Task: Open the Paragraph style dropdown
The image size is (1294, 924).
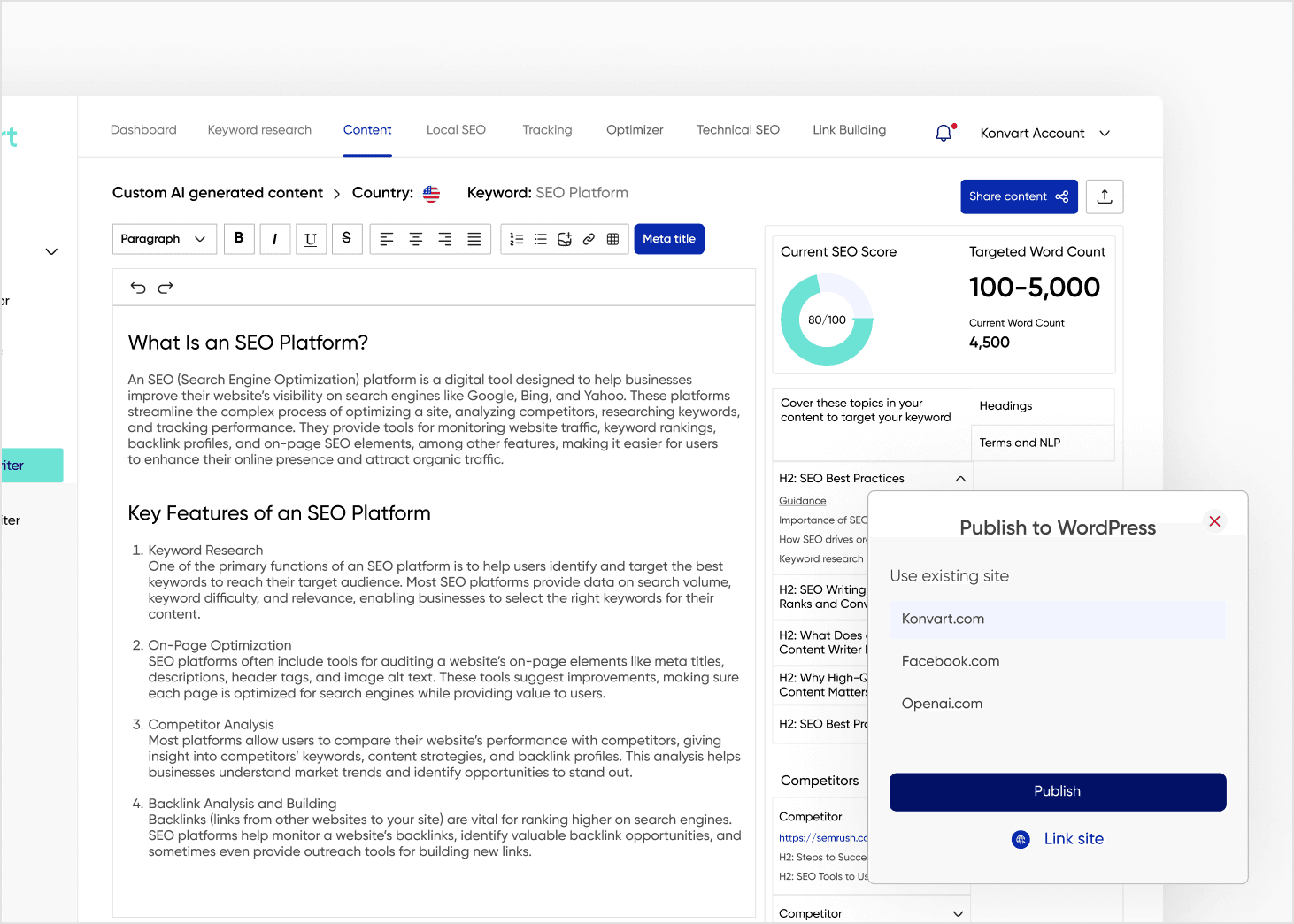Action: pos(164,239)
